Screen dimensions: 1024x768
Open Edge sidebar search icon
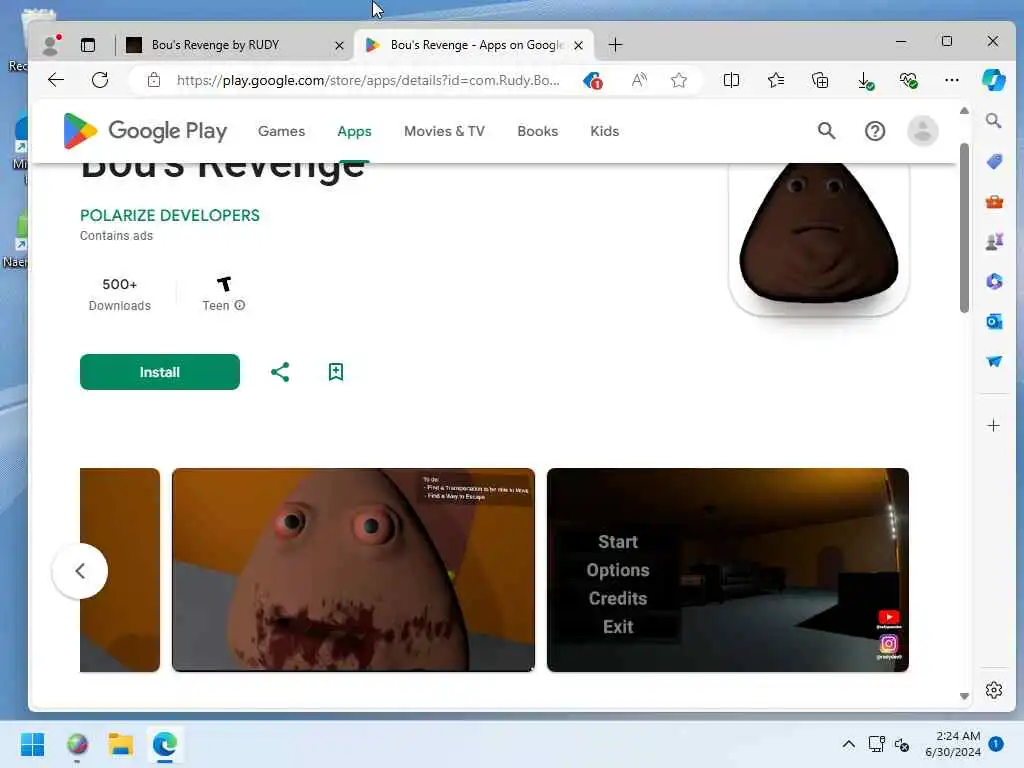[x=993, y=121]
